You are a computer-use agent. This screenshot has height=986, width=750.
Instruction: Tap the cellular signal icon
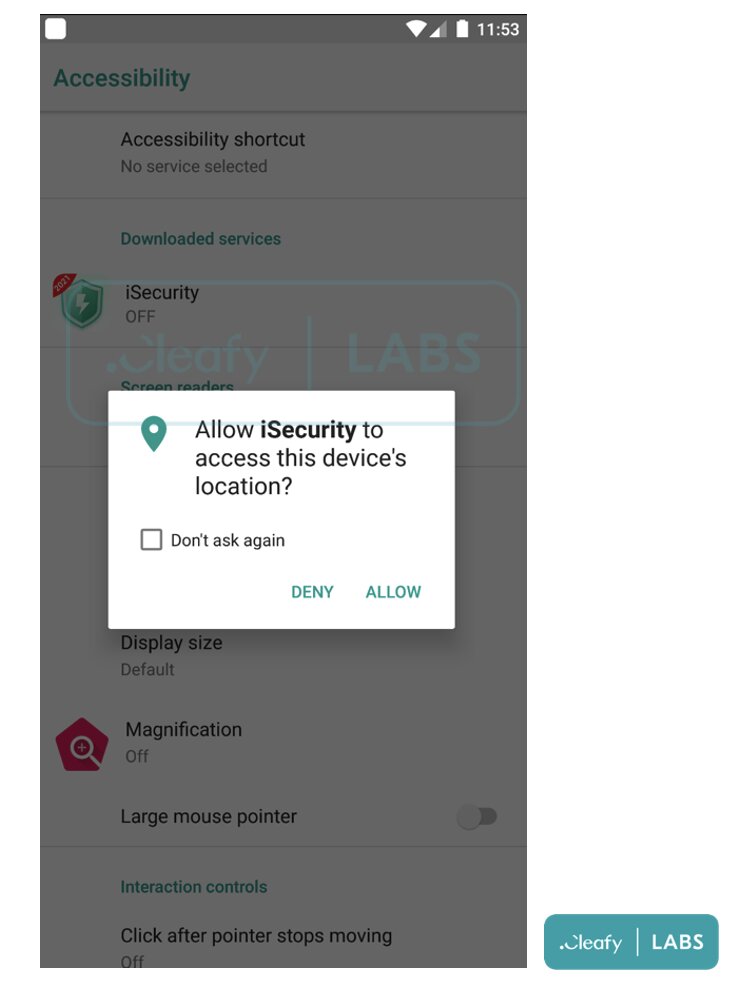[439, 29]
